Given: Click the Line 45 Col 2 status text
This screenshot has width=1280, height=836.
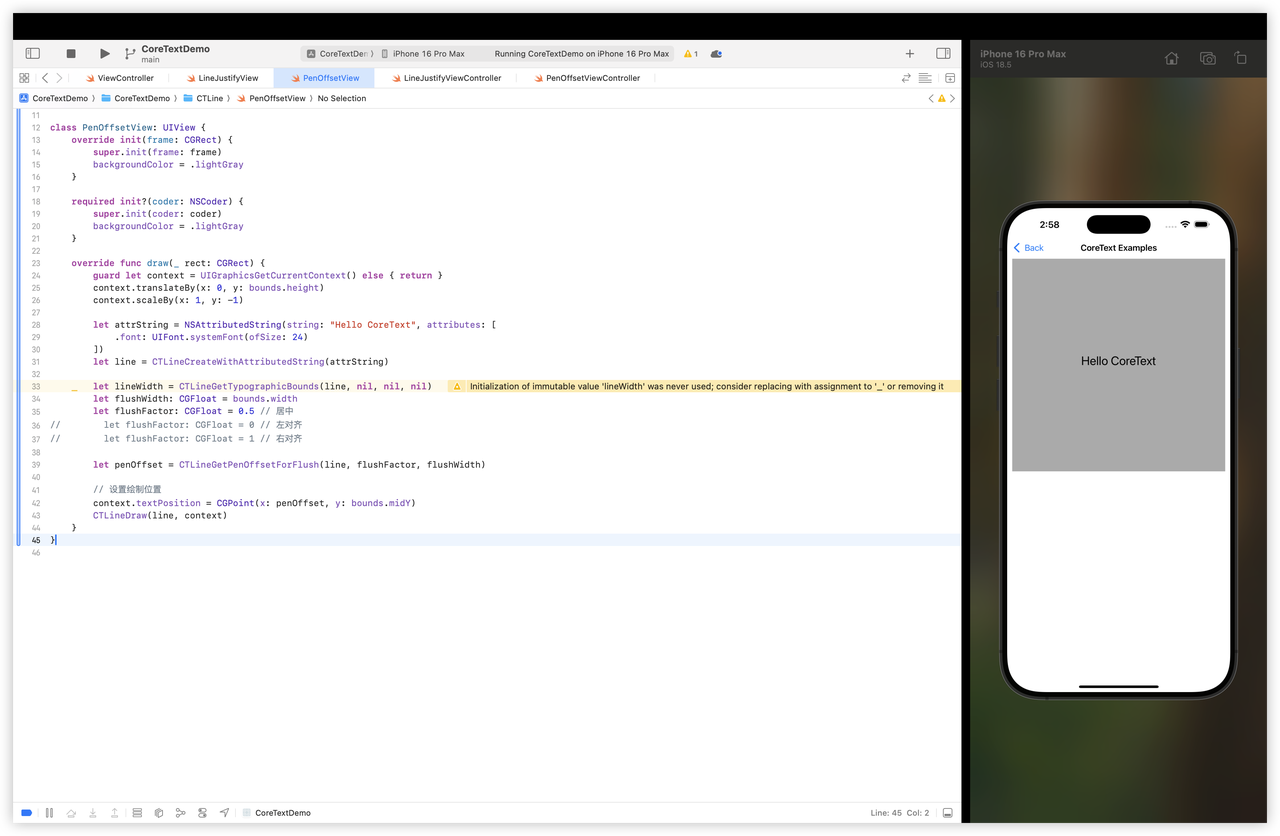Looking at the screenshot, I should coord(900,813).
